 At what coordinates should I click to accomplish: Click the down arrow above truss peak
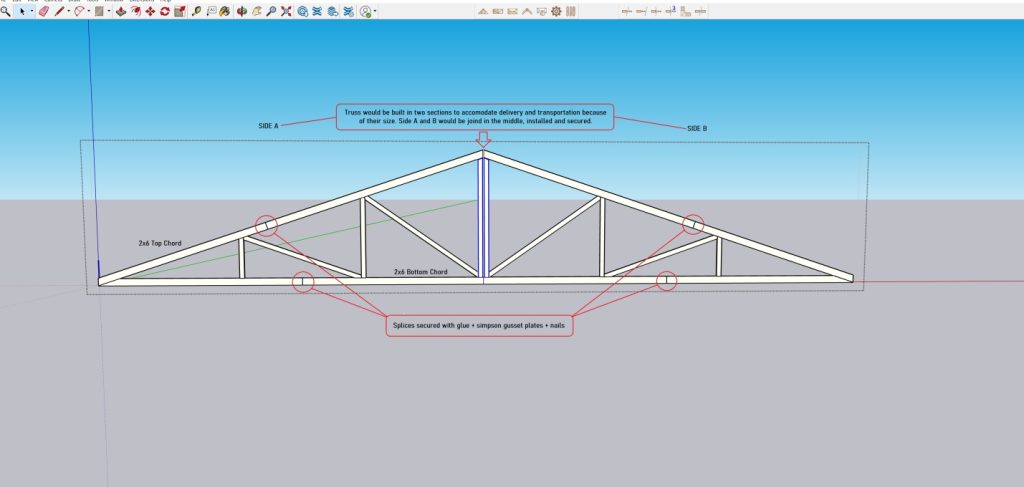pyautogui.click(x=483, y=139)
